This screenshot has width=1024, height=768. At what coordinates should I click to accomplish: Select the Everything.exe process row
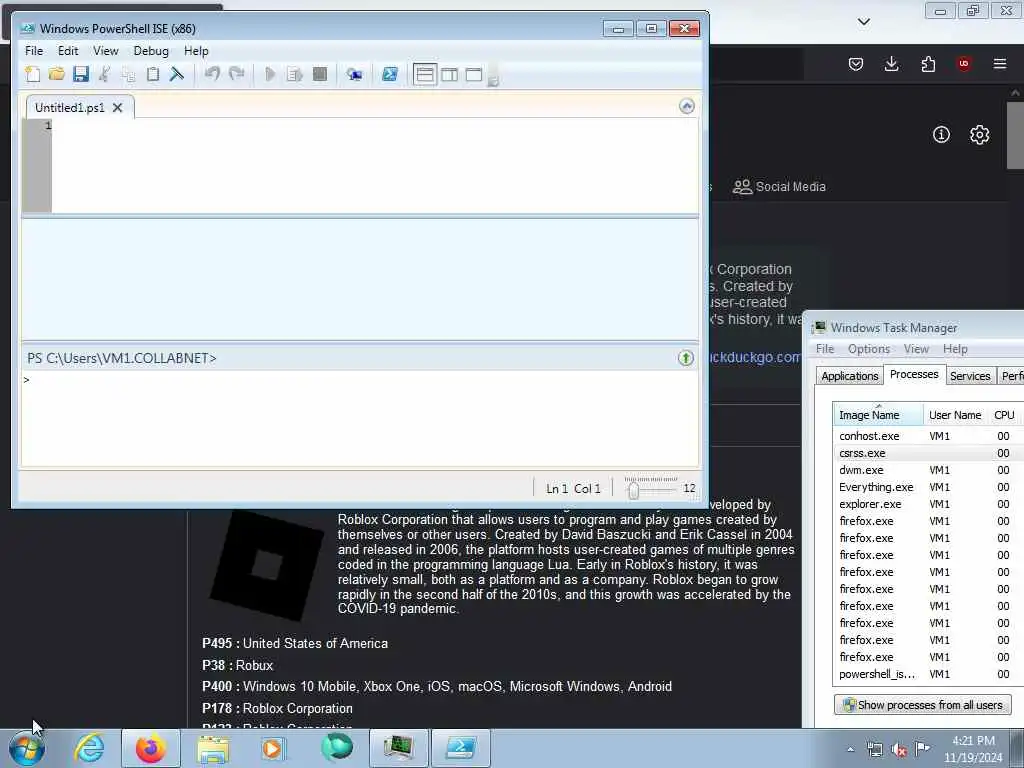tap(928, 487)
